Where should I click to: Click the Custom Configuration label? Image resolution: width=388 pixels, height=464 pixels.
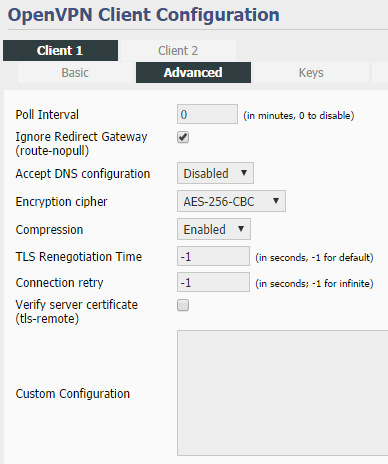pos(73,394)
